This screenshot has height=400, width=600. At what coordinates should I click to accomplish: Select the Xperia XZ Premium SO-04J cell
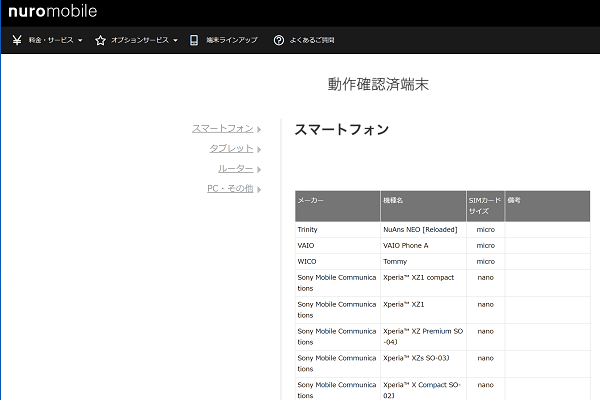pos(423,337)
